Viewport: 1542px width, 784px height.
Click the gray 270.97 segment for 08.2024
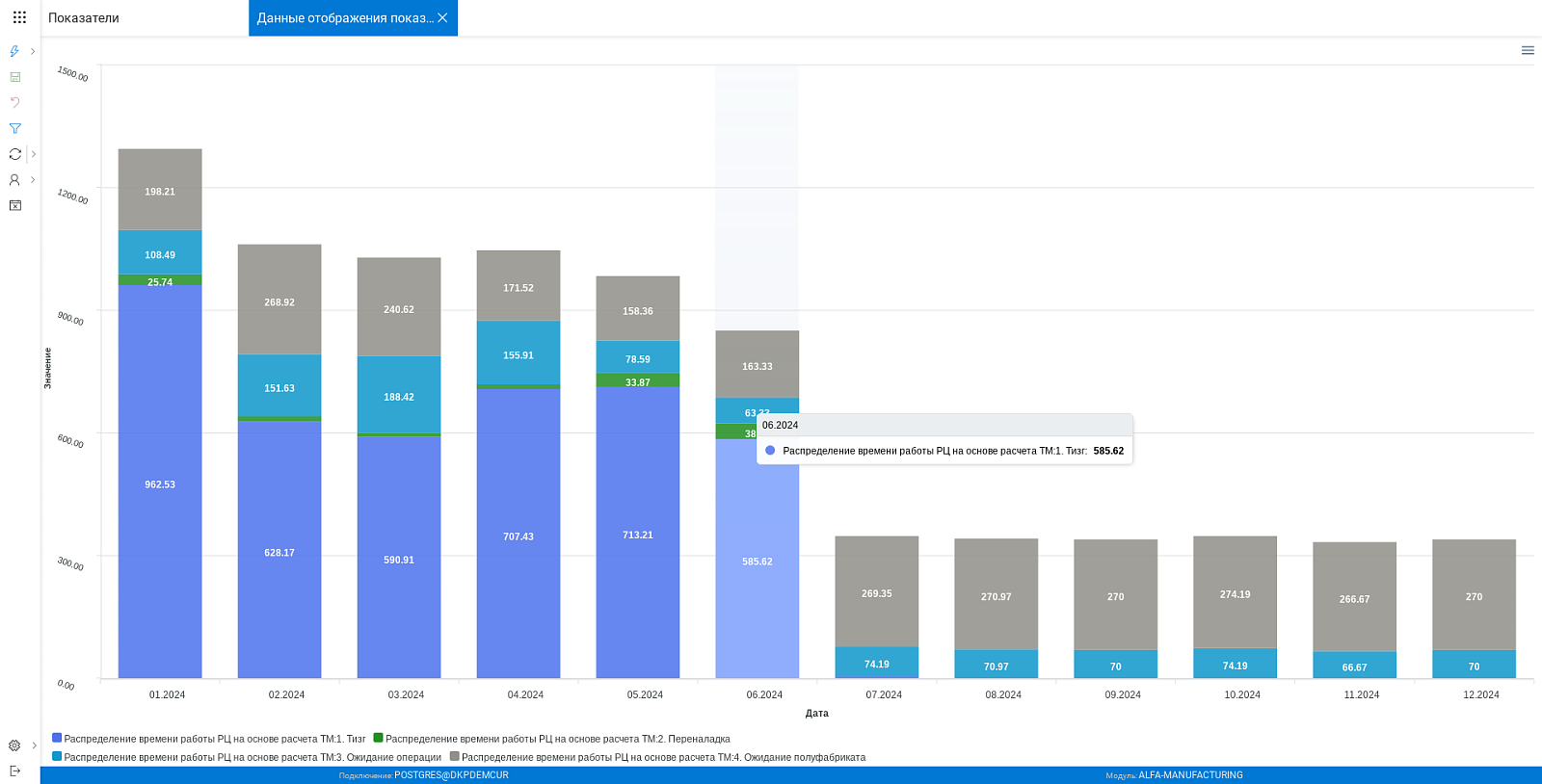pos(997,594)
